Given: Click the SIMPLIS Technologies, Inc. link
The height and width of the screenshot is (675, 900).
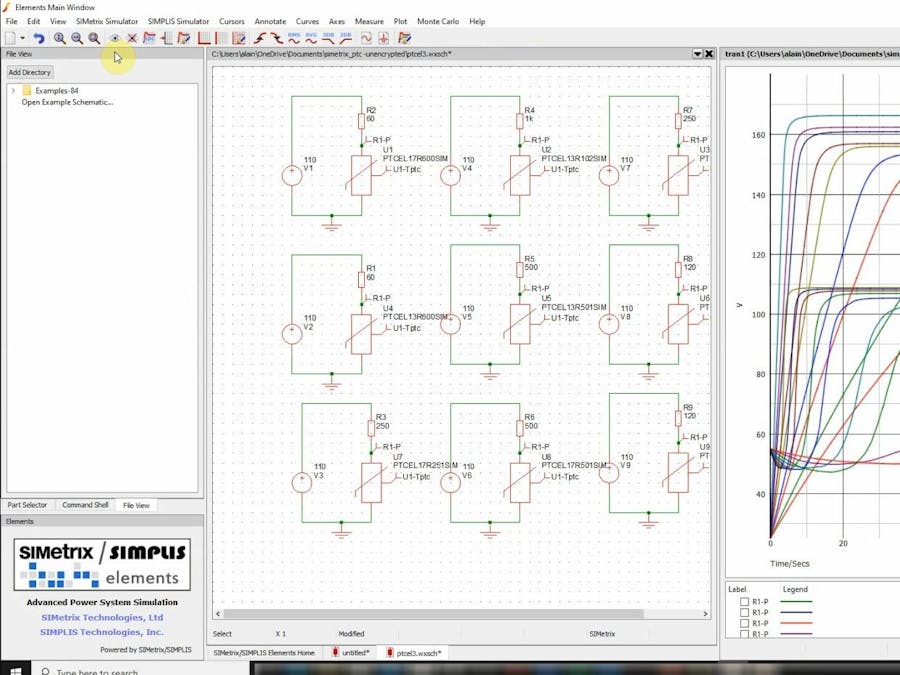Looking at the screenshot, I should (102, 632).
